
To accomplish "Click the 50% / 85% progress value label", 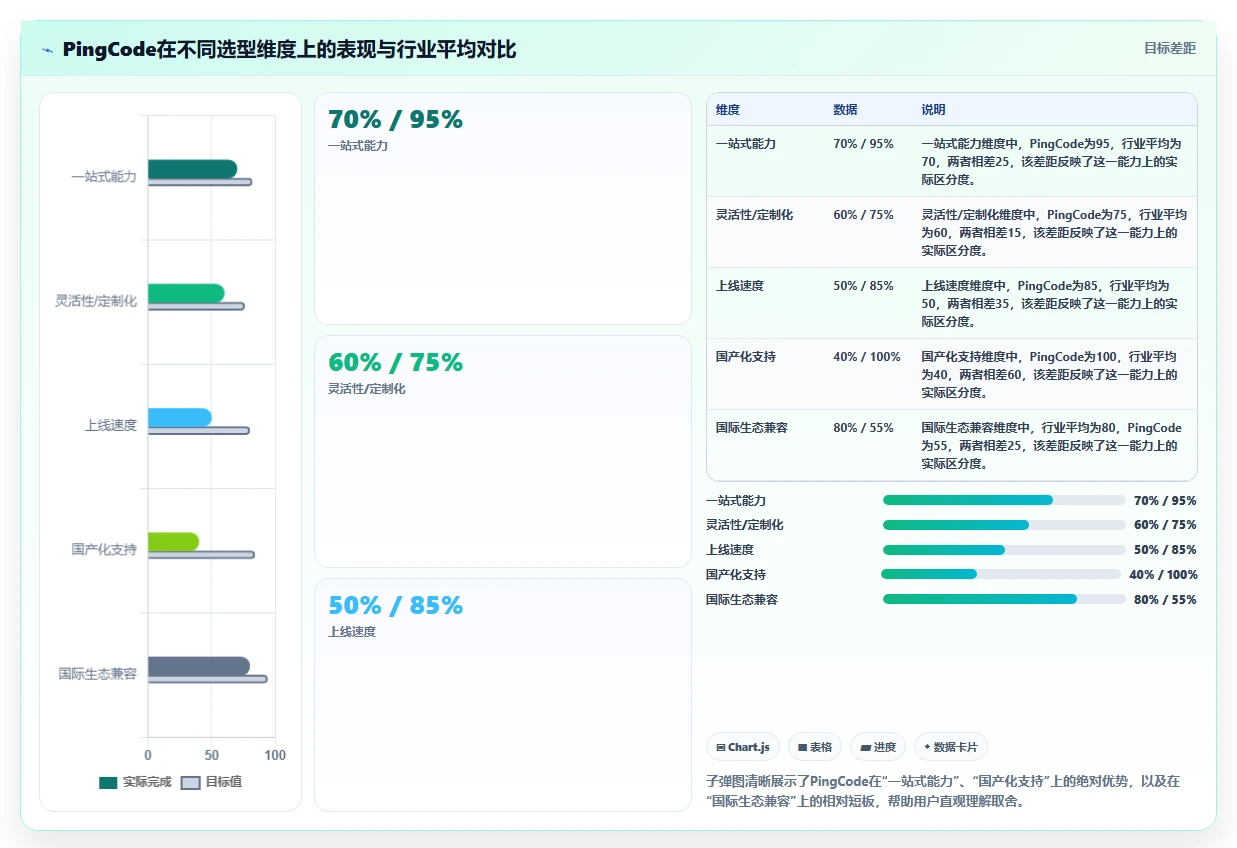I will click(x=1165, y=550).
